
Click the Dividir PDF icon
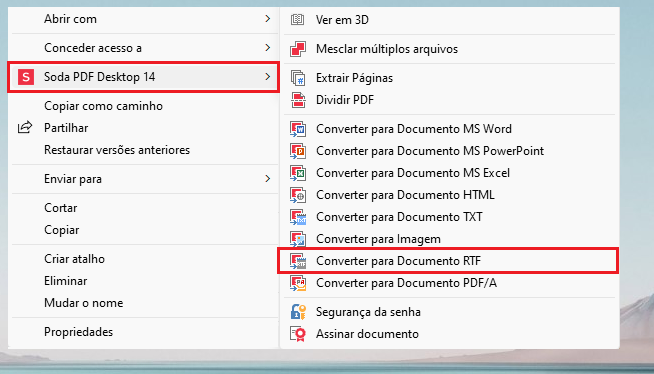click(x=298, y=100)
